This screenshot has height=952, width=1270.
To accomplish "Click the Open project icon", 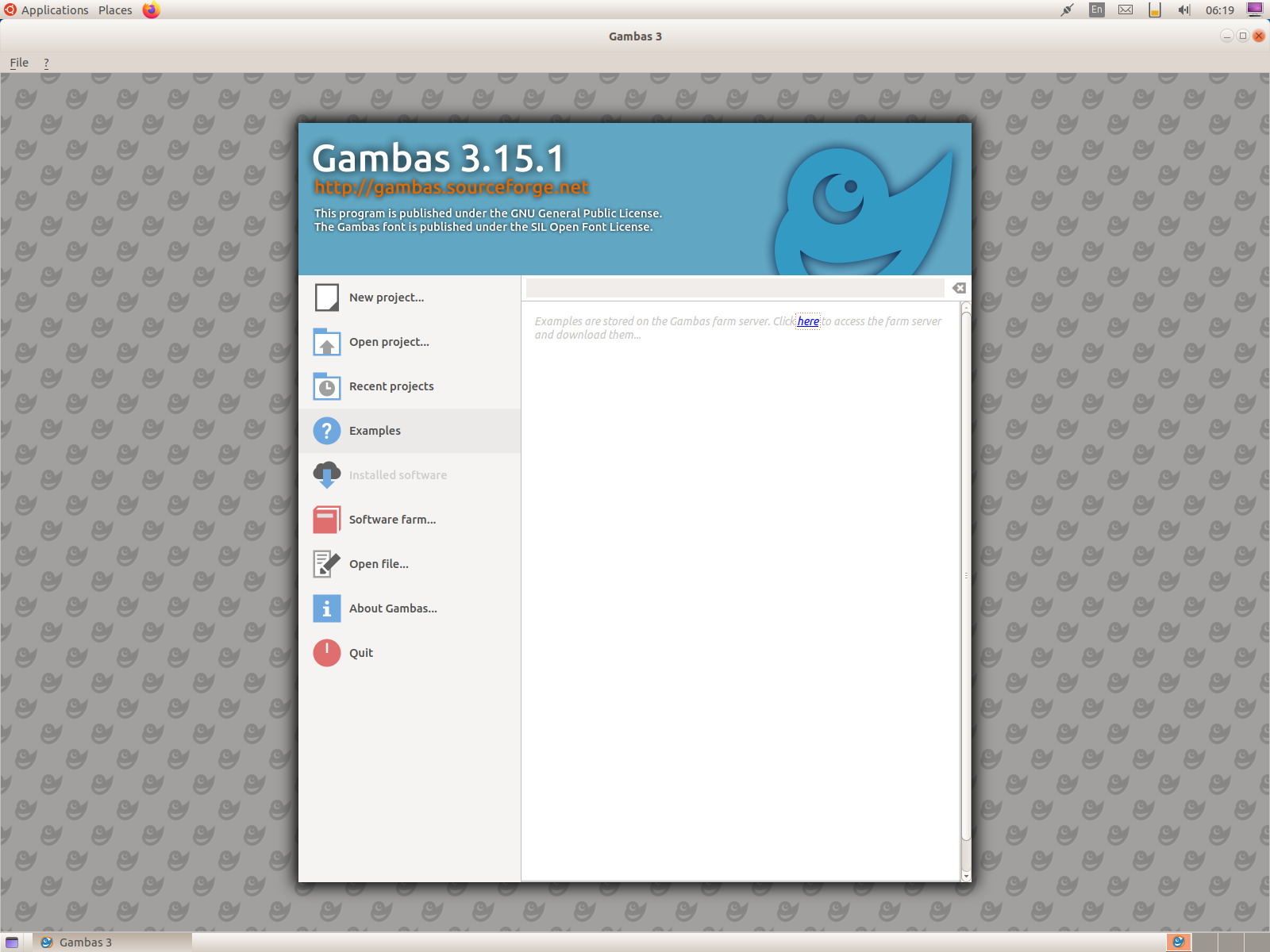I will (x=326, y=342).
